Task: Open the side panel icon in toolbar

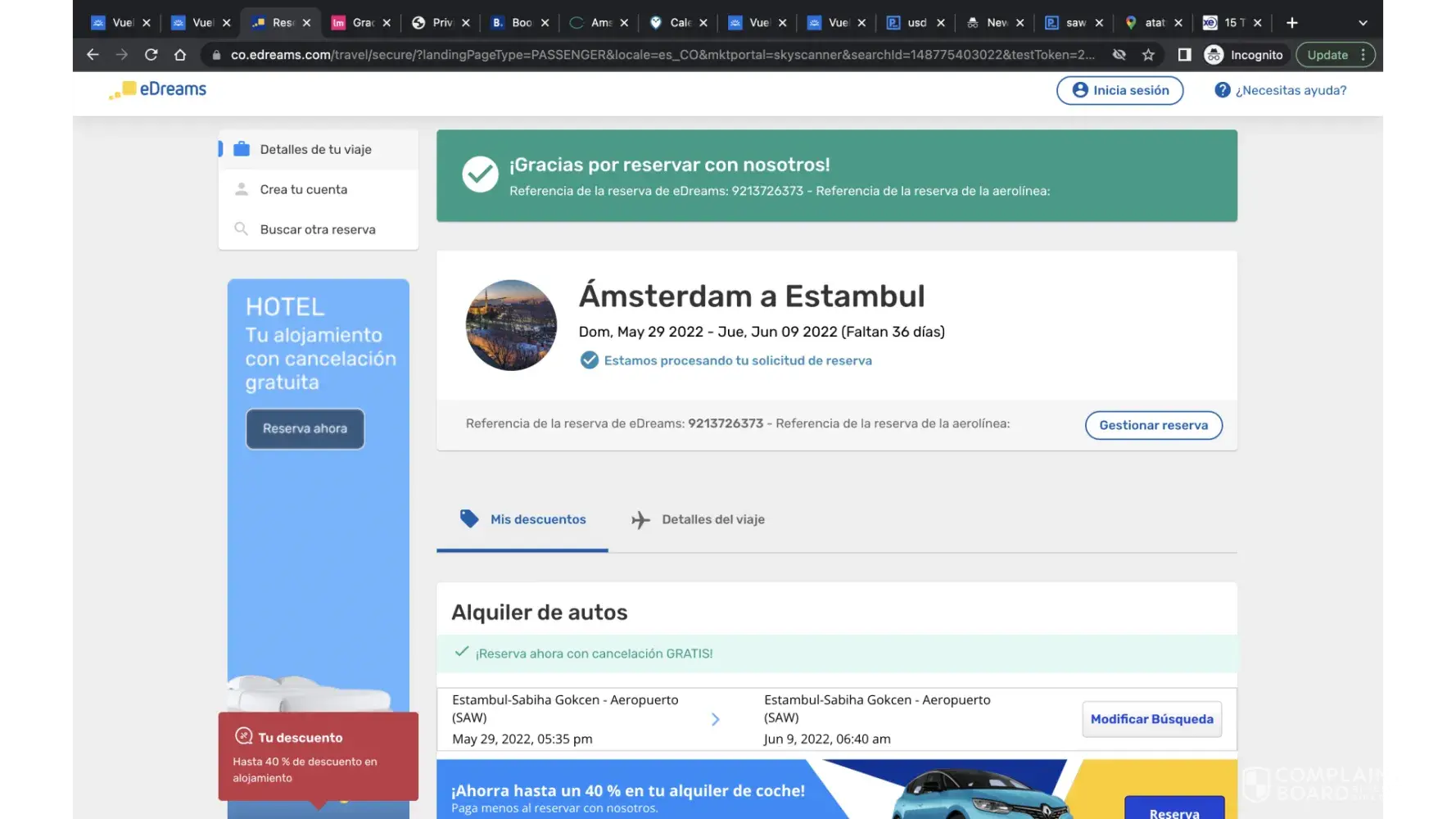Action: click(1184, 55)
